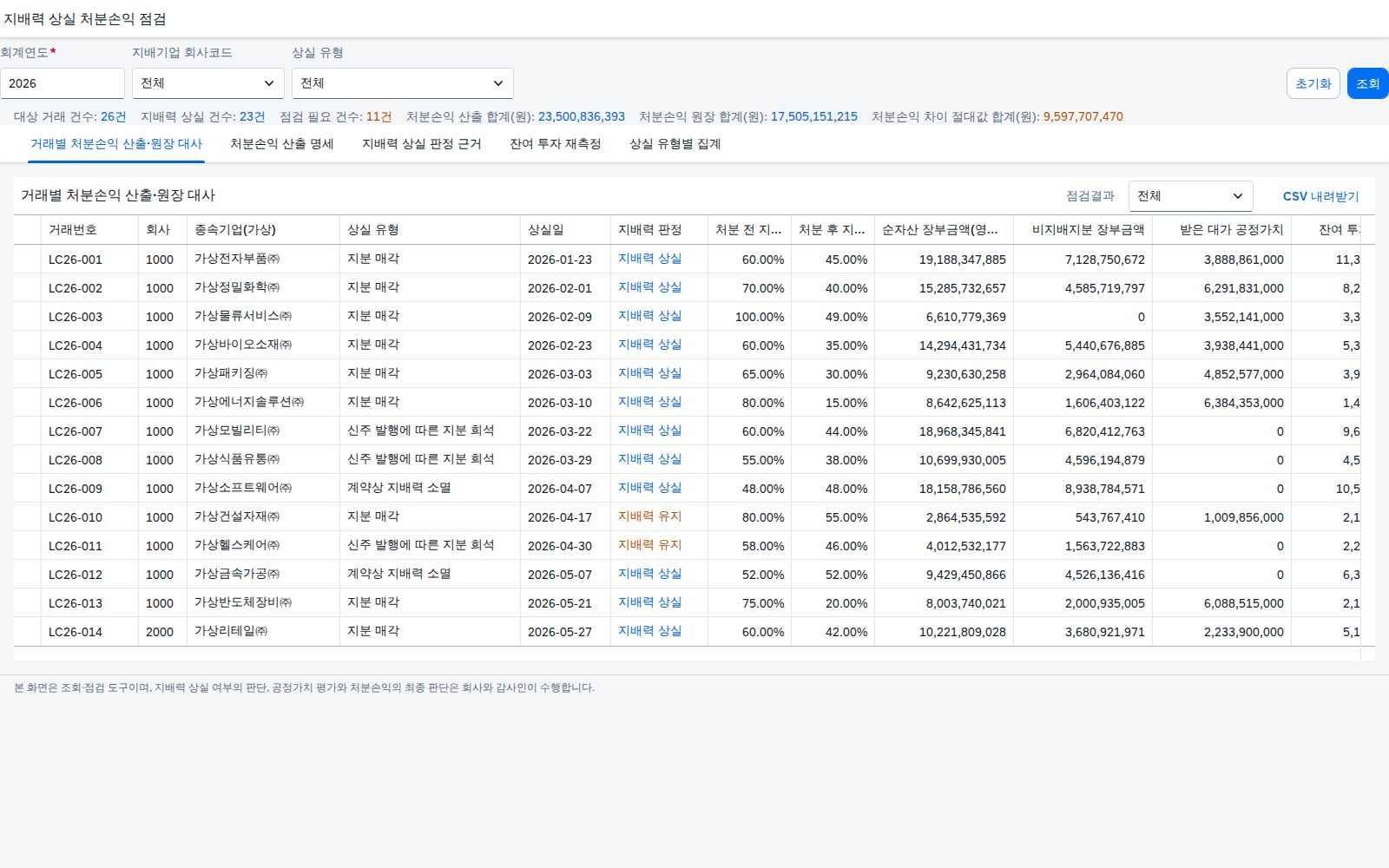
Task: Click net asset value 19,188,347,885
Action: click(963, 260)
